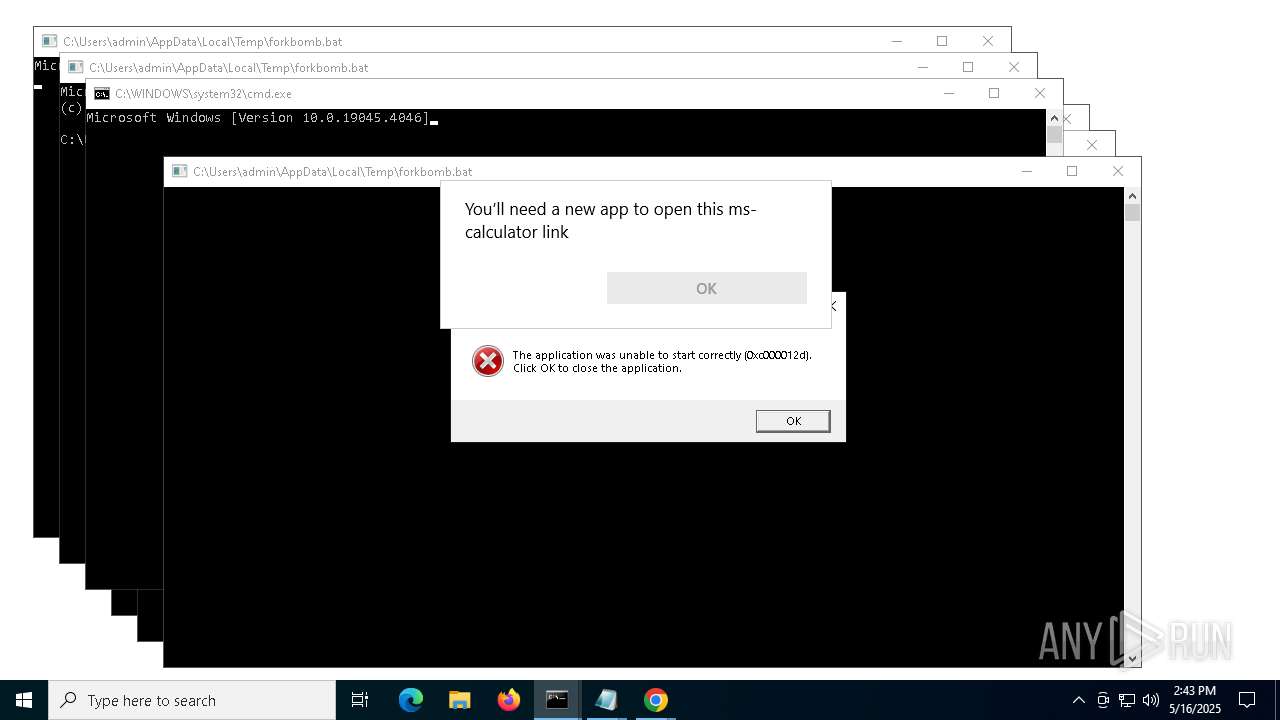Minimize the front forkbomb.bat window
The image size is (1280, 720).
1026,171
